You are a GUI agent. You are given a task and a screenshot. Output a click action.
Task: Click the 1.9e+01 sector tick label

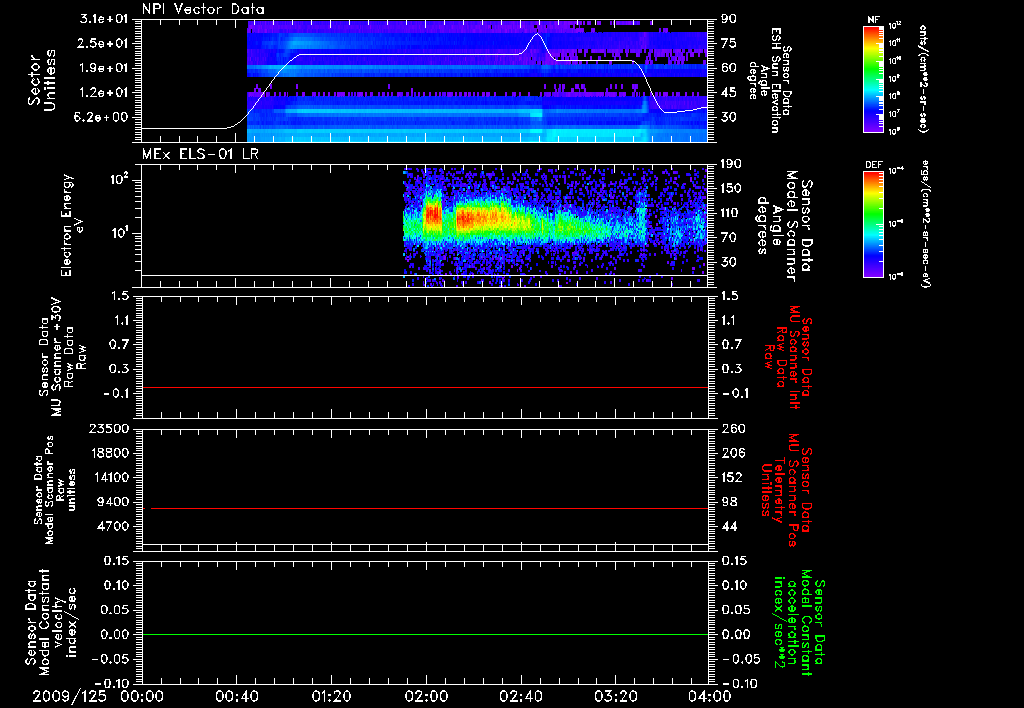coord(103,68)
